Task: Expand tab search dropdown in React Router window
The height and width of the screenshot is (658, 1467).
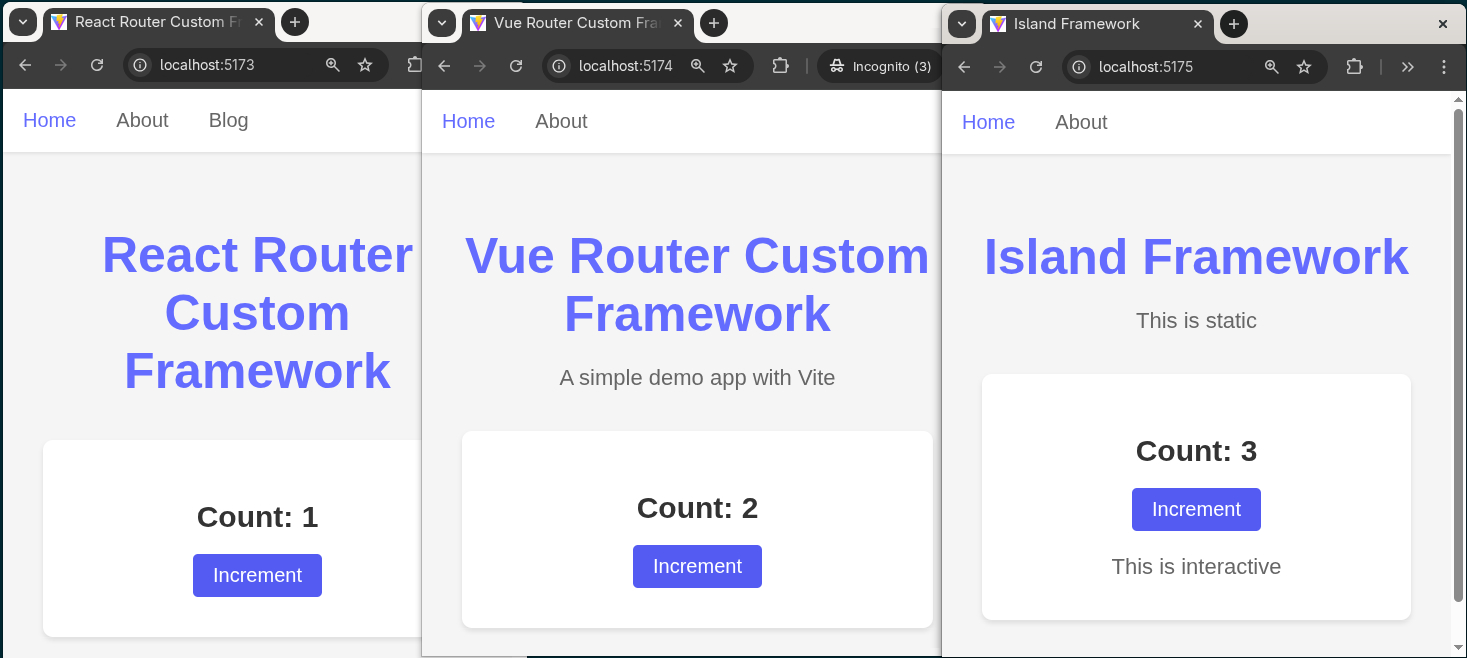Action: [x=22, y=22]
